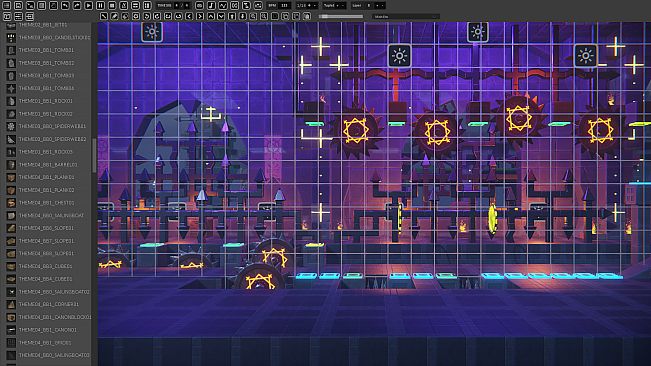Select THEME04_BB0_SAILINGBOAT02 asset

[49, 292]
